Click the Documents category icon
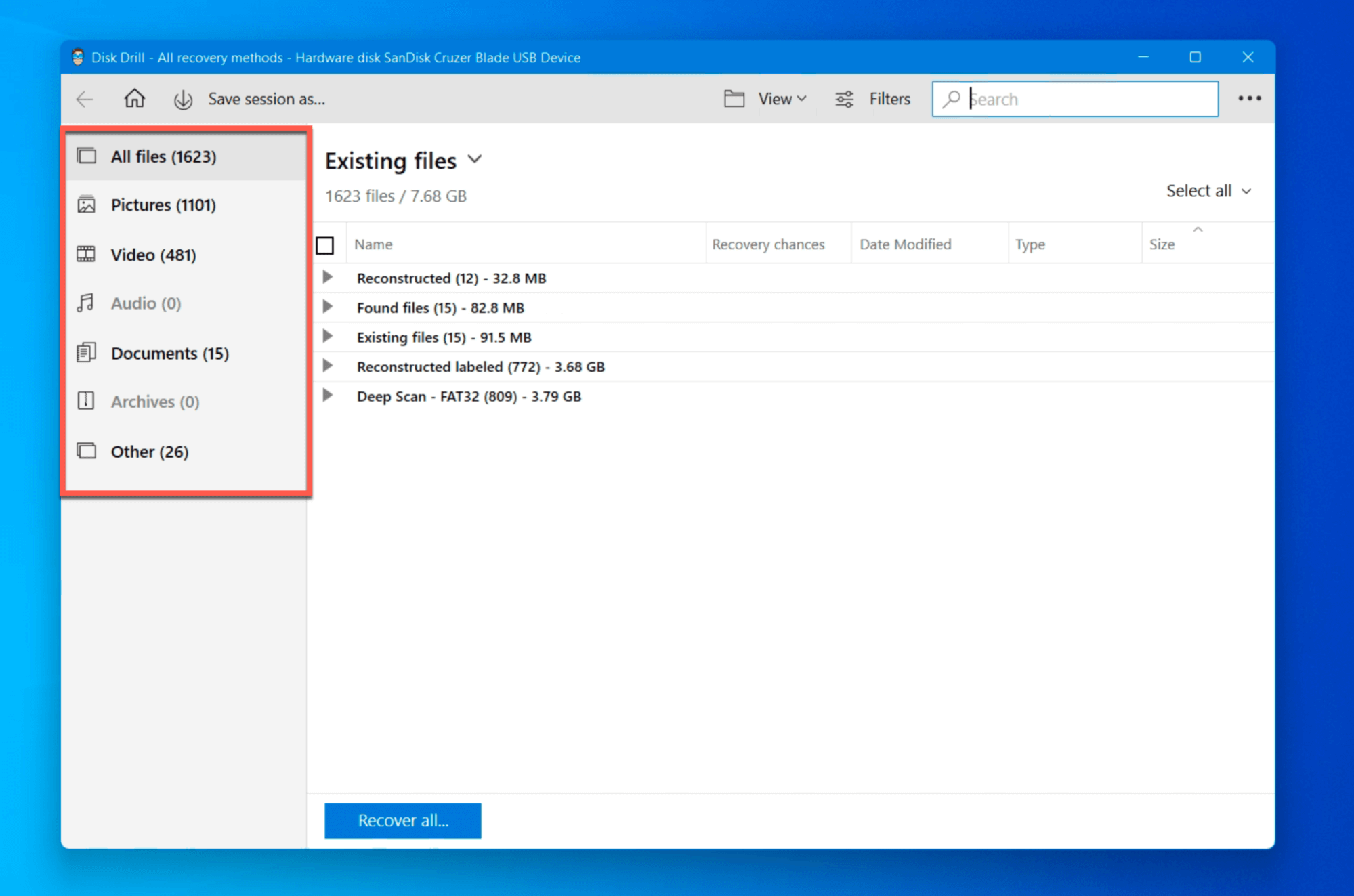Image resolution: width=1354 pixels, height=896 pixels. [86, 353]
